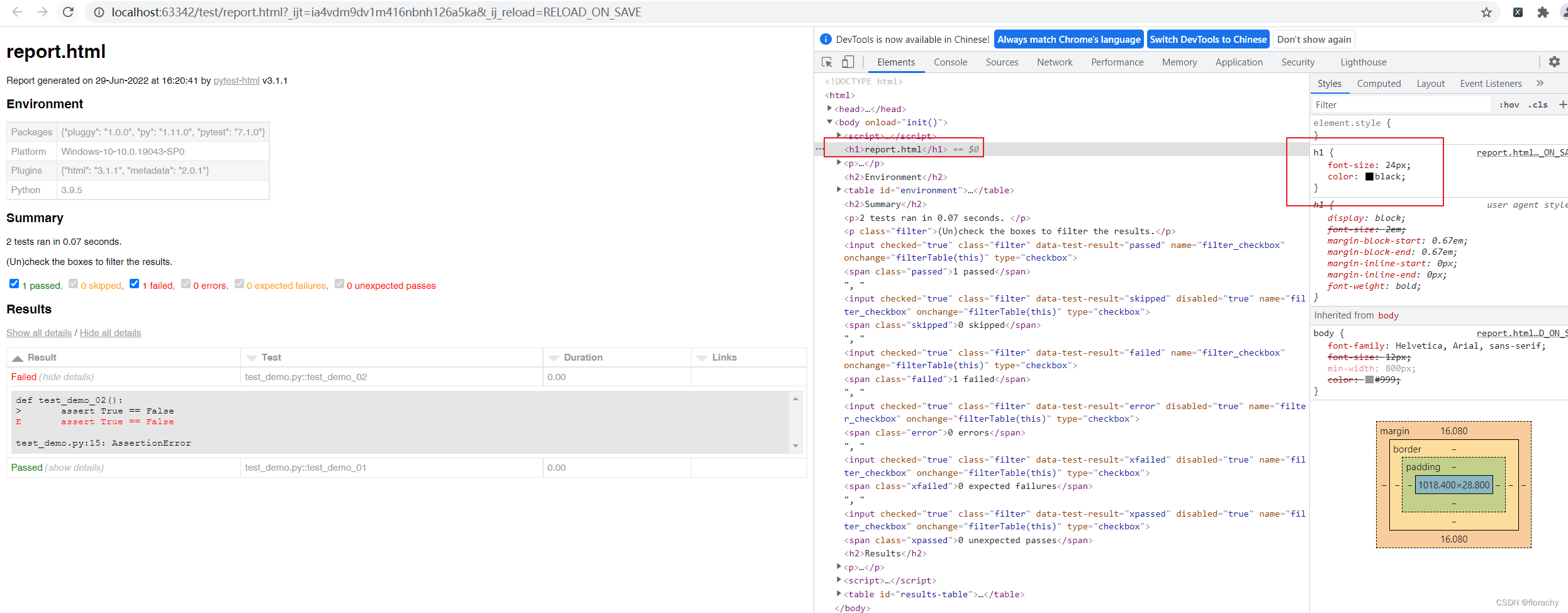Click the browser forward arrow
Viewport: 1568px width, 613px height.
42,12
